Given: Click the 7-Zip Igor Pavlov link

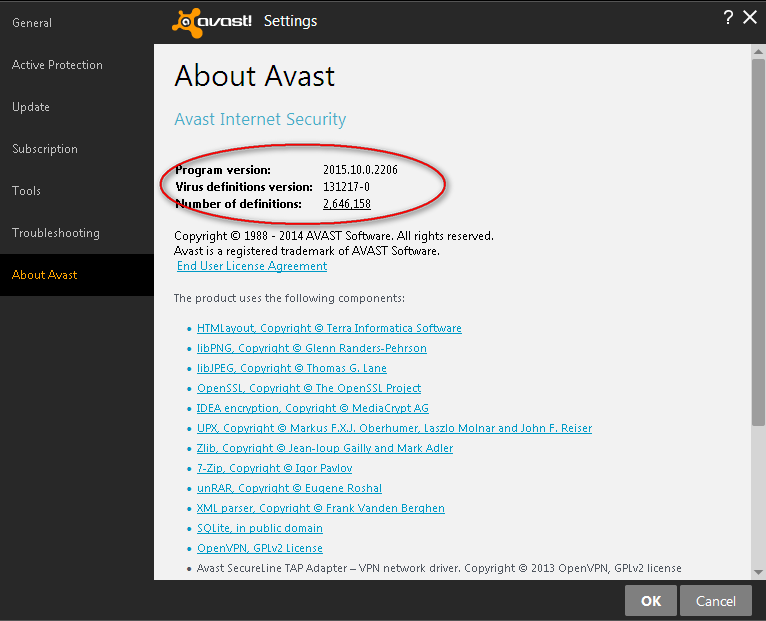Looking at the screenshot, I should (274, 468).
